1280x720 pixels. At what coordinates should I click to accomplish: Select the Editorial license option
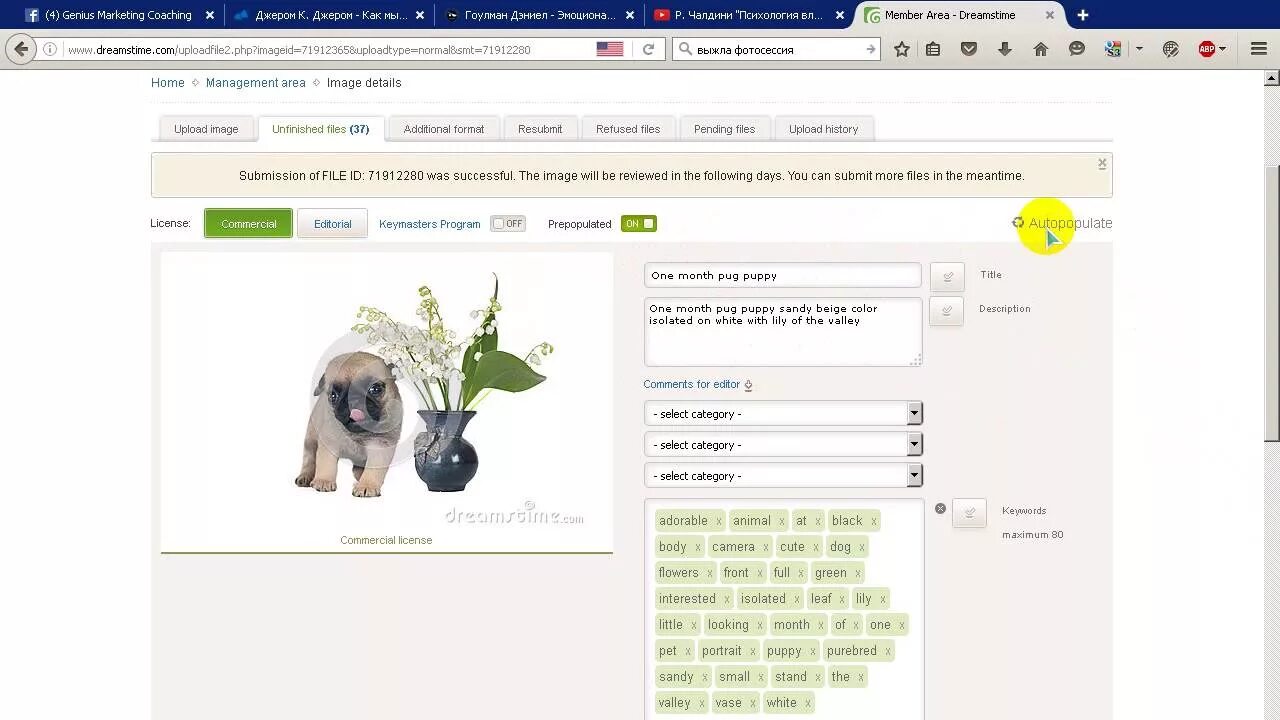pos(332,223)
